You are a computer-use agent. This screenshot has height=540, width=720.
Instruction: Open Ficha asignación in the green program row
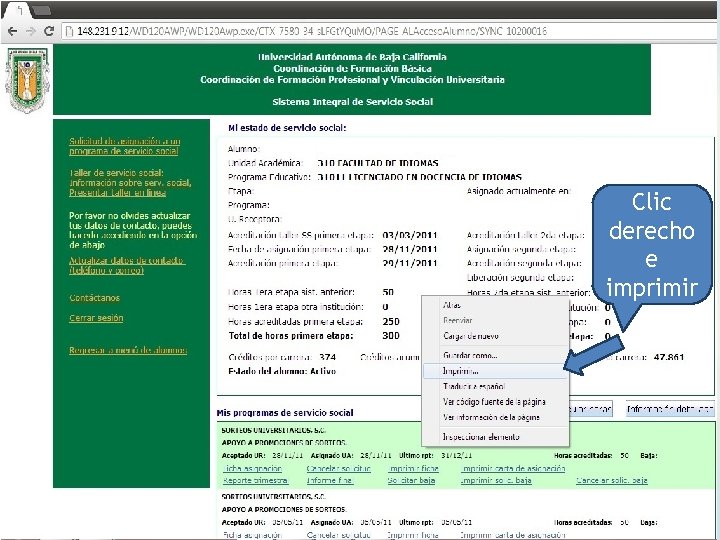(x=253, y=468)
